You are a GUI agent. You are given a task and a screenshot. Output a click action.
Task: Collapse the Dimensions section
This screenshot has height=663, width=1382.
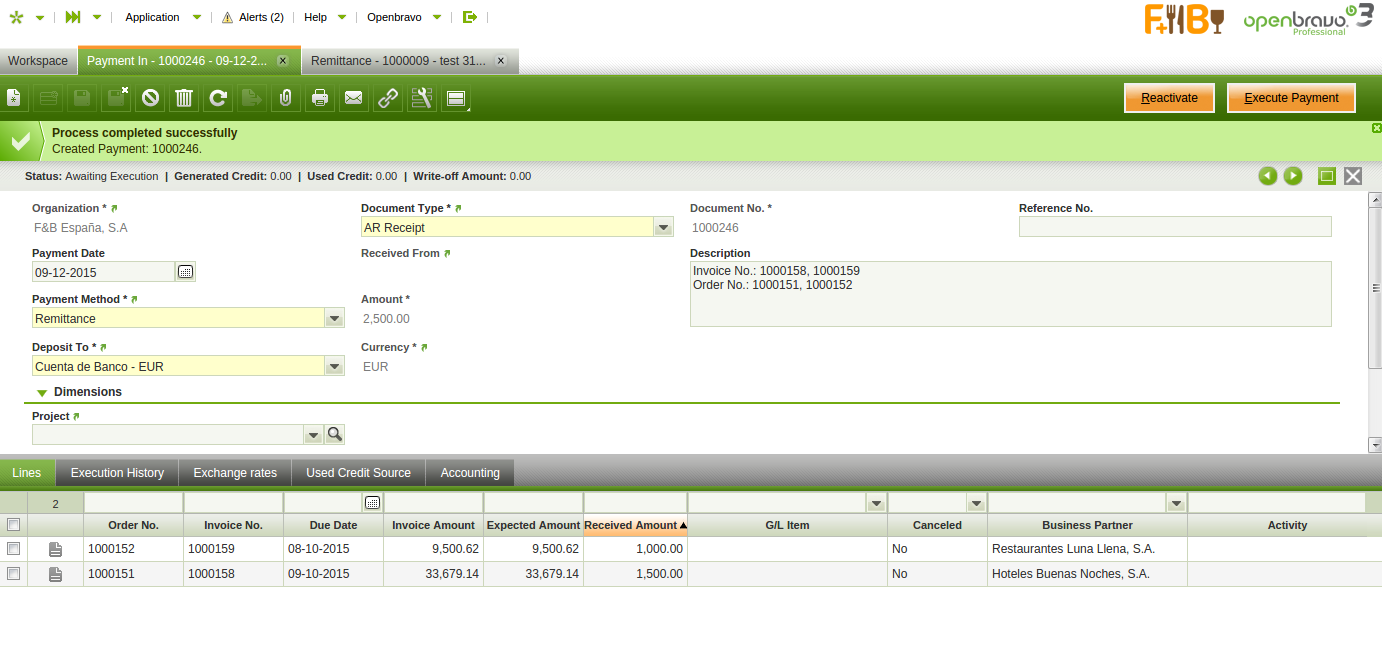42,393
